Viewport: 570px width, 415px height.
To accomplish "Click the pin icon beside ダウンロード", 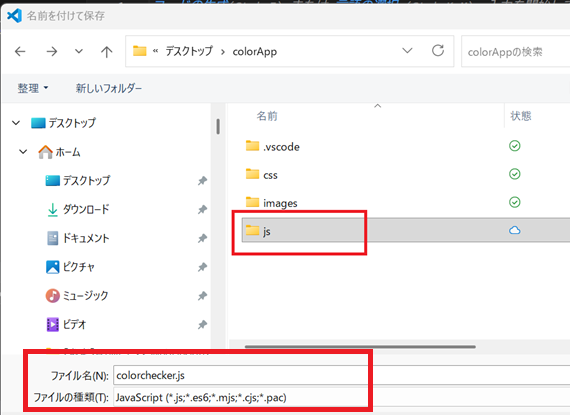I will 202,209.
